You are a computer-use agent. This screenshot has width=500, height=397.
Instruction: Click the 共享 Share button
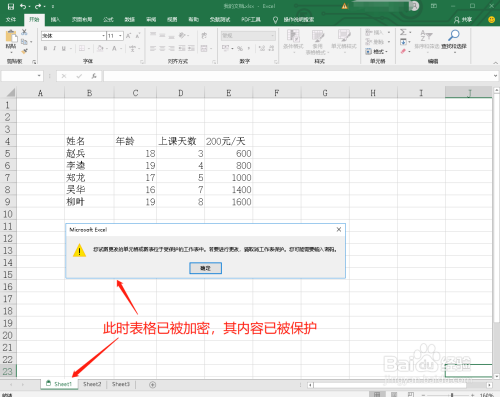(463, 20)
